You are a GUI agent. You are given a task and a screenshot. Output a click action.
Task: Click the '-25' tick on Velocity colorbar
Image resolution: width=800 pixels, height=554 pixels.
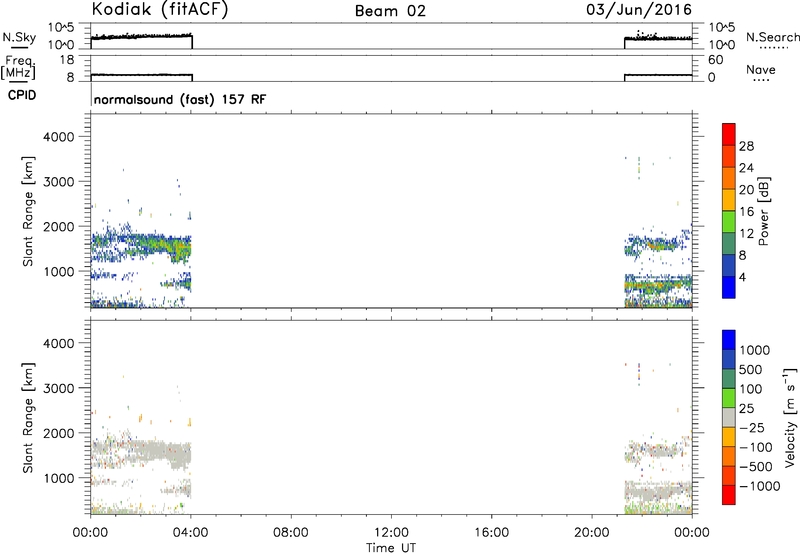coord(752,427)
